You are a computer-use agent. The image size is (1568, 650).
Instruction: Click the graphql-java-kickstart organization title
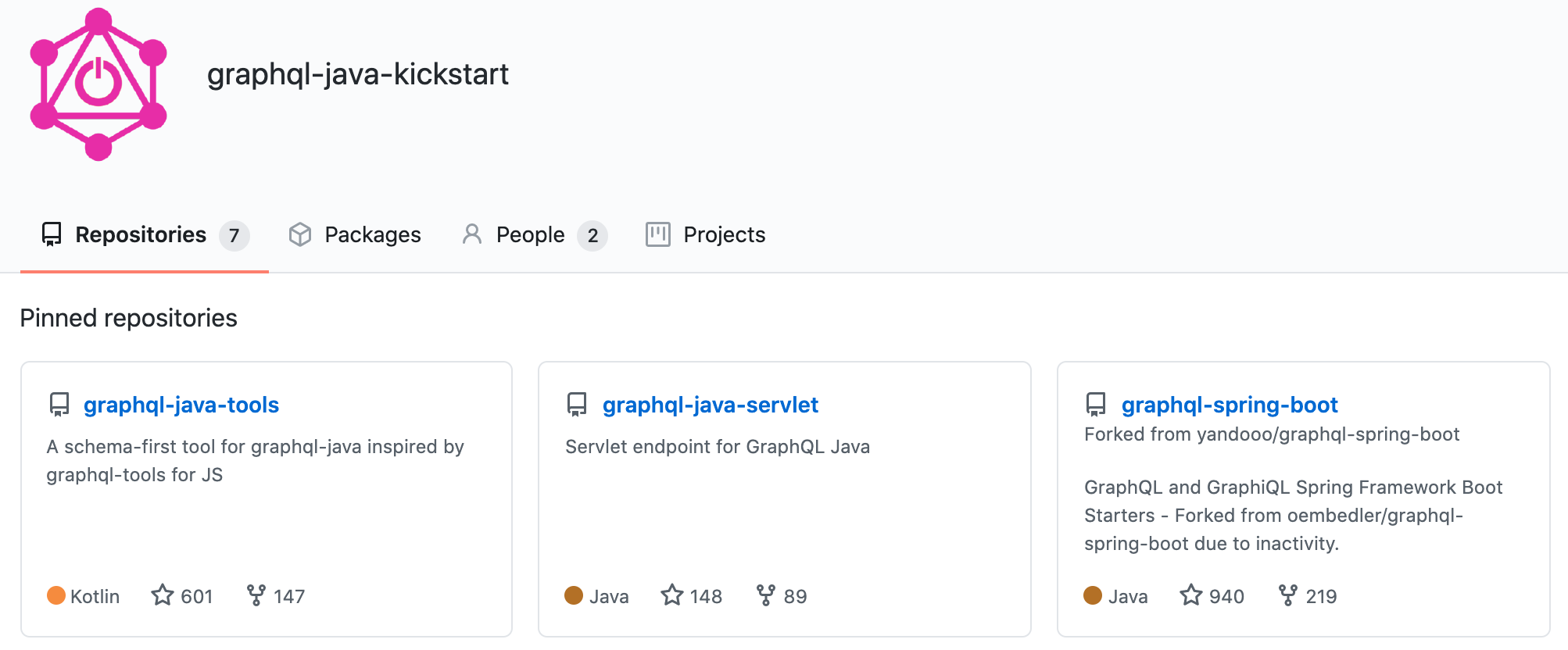(358, 75)
